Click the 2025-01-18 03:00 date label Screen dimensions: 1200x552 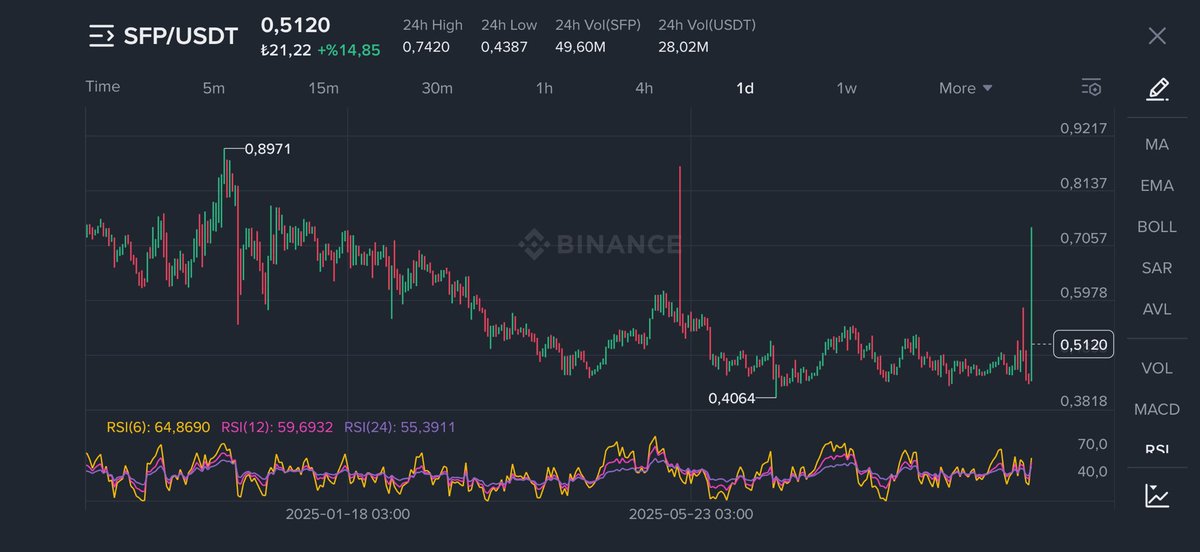(x=347, y=514)
